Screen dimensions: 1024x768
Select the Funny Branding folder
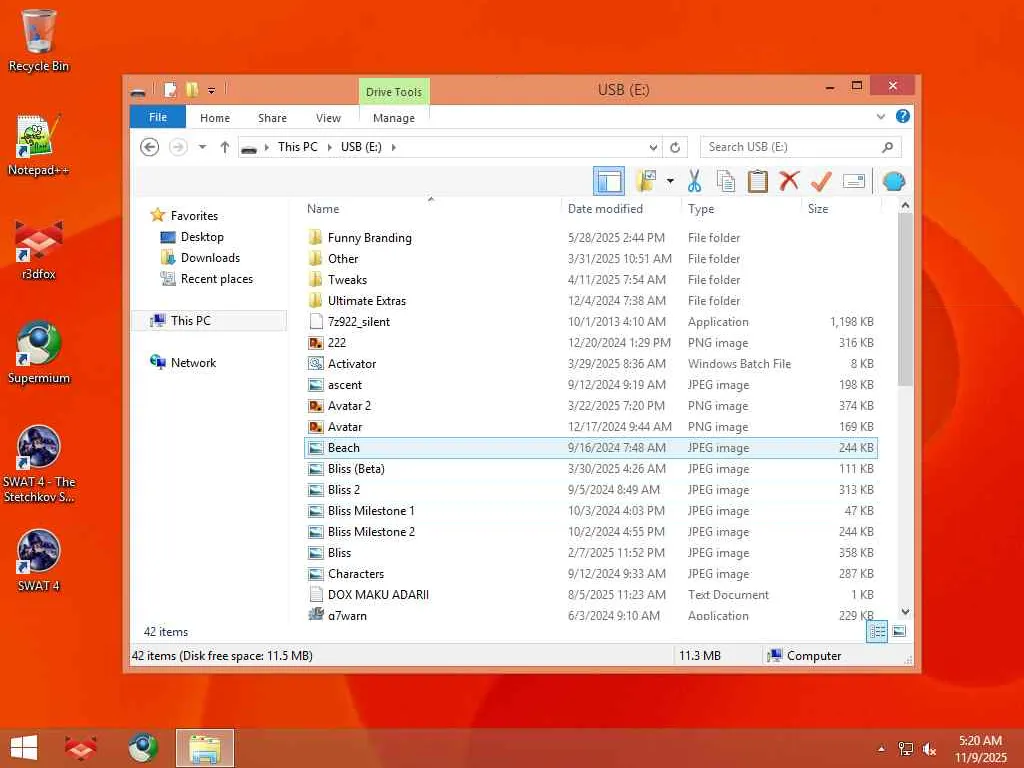tap(591, 238)
